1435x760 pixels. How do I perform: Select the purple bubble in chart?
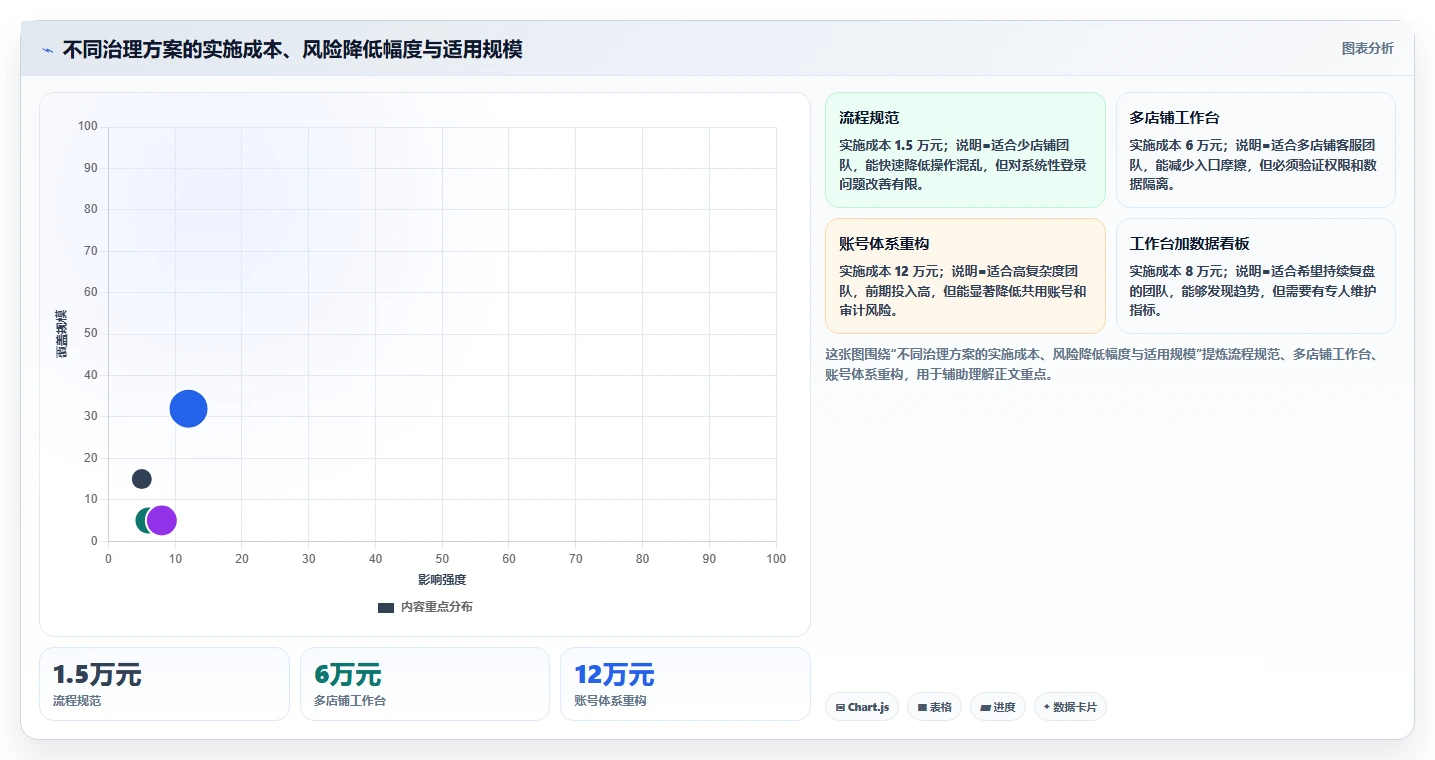pos(161,520)
